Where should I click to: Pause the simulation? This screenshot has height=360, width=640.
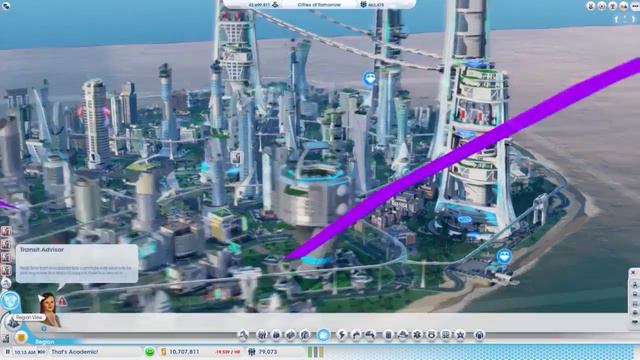(7, 351)
